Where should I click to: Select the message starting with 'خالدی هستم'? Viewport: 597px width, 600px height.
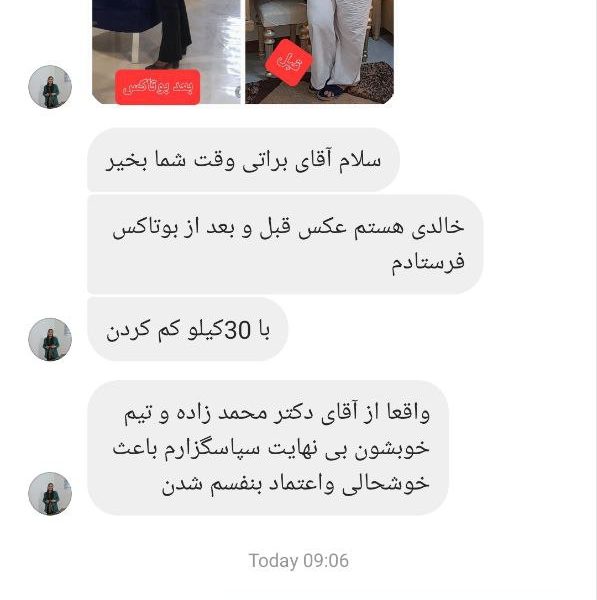click(x=285, y=244)
